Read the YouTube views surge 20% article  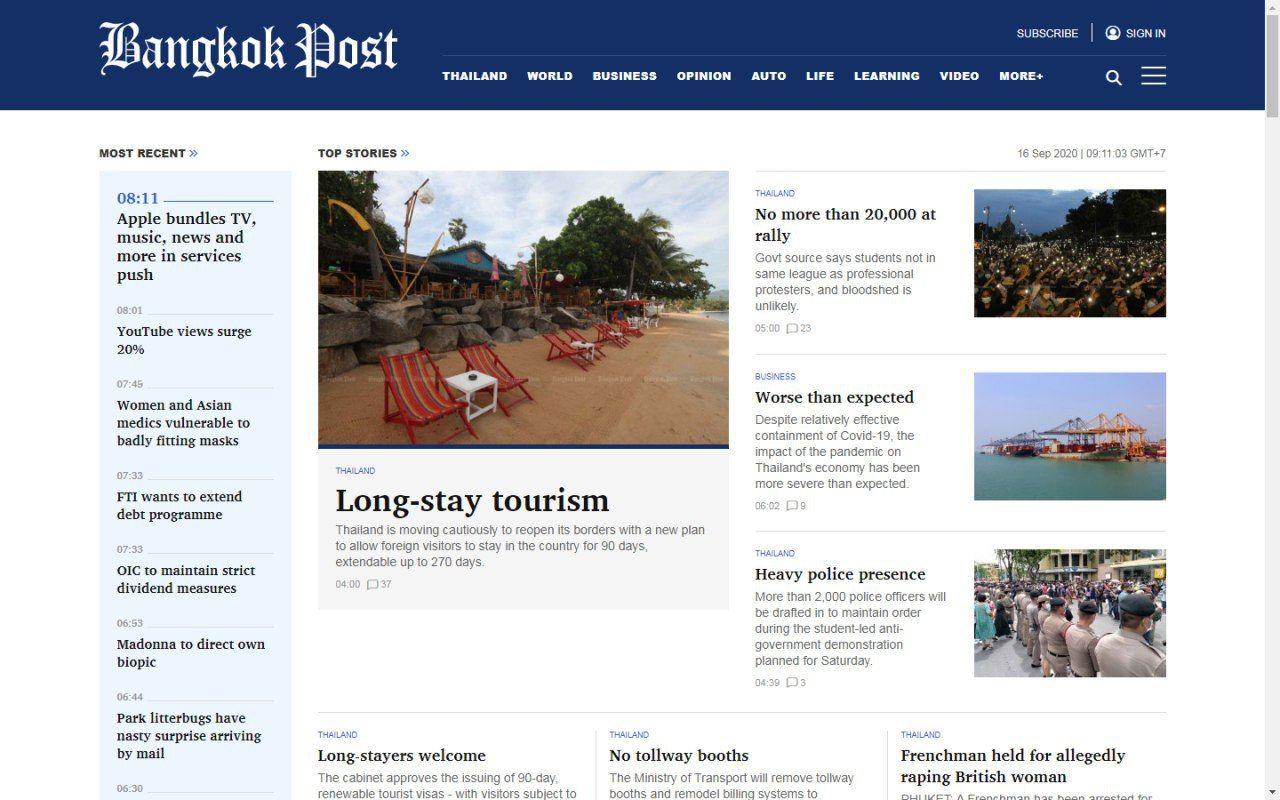pyautogui.click(x=184, y=340)
